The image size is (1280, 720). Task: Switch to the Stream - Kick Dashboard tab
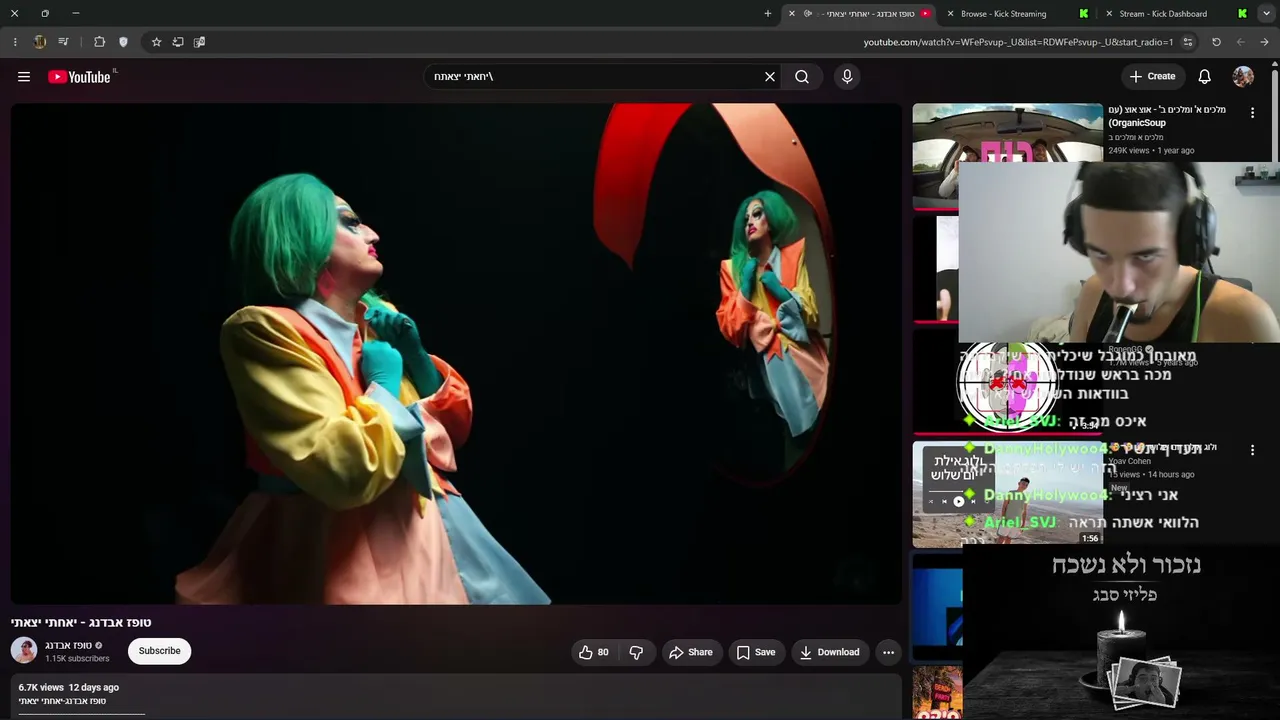pos(1175,14)
